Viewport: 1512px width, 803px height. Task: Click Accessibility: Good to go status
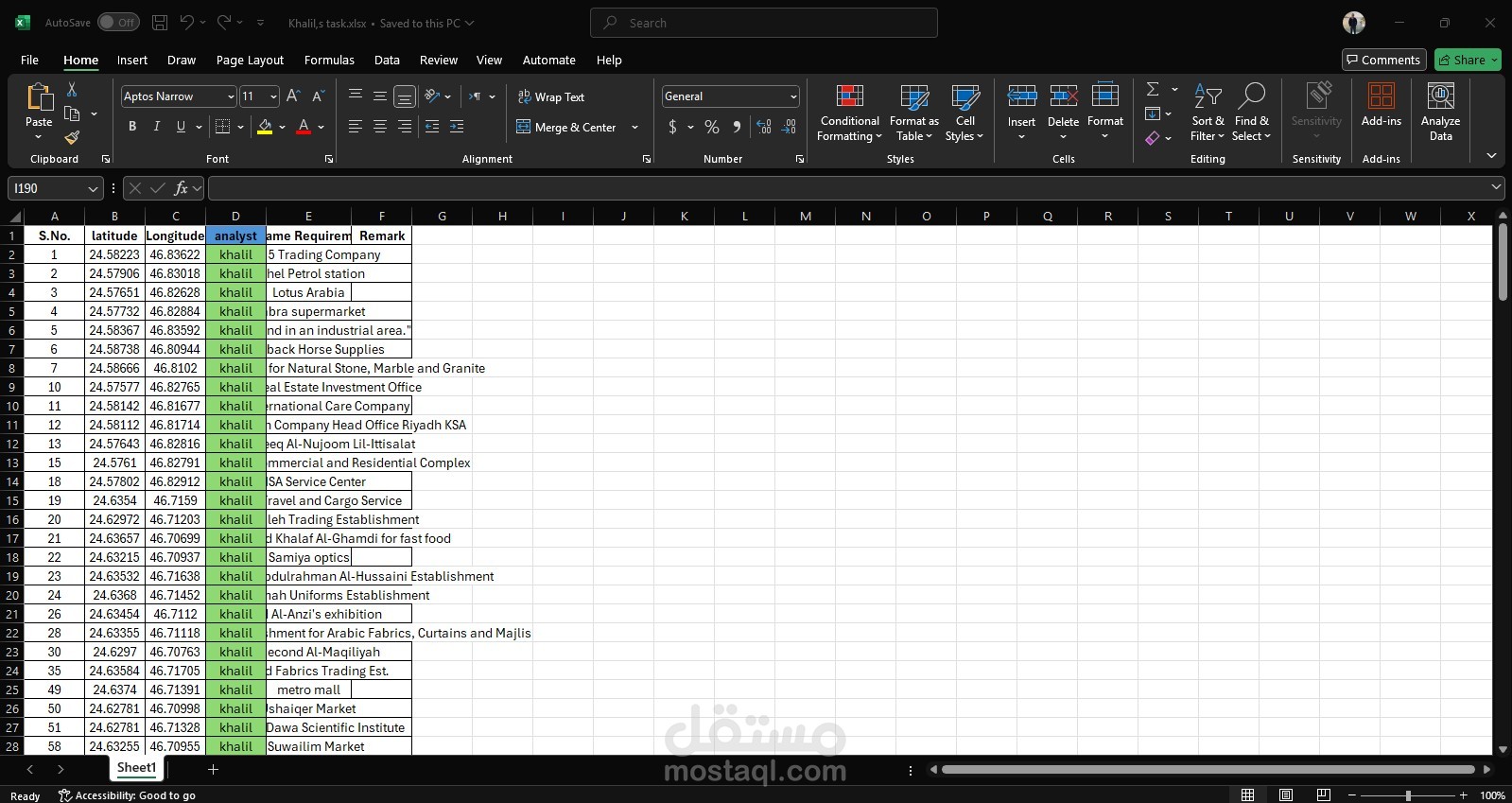[x=127, y=795]
